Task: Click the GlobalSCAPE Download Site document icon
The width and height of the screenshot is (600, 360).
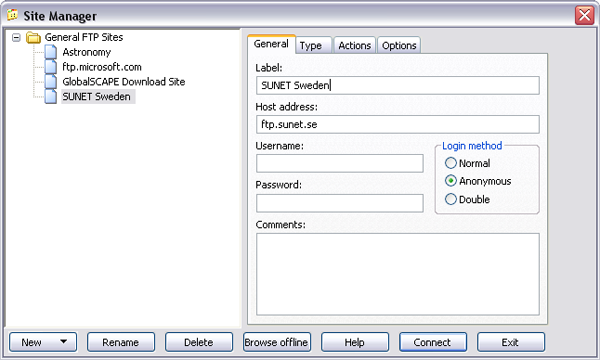Action: coord(51,81)
